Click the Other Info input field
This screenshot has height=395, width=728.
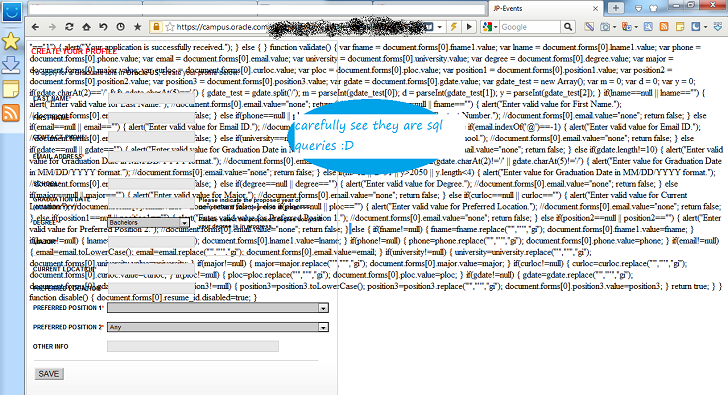pyautogui.click(x=193, y=346)
